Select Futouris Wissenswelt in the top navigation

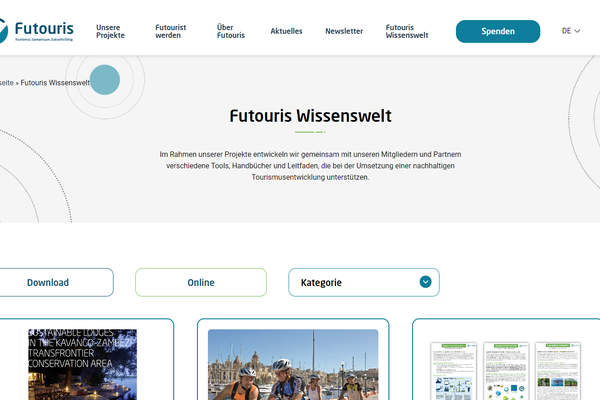pyautogui.click(x=407, y=31)
